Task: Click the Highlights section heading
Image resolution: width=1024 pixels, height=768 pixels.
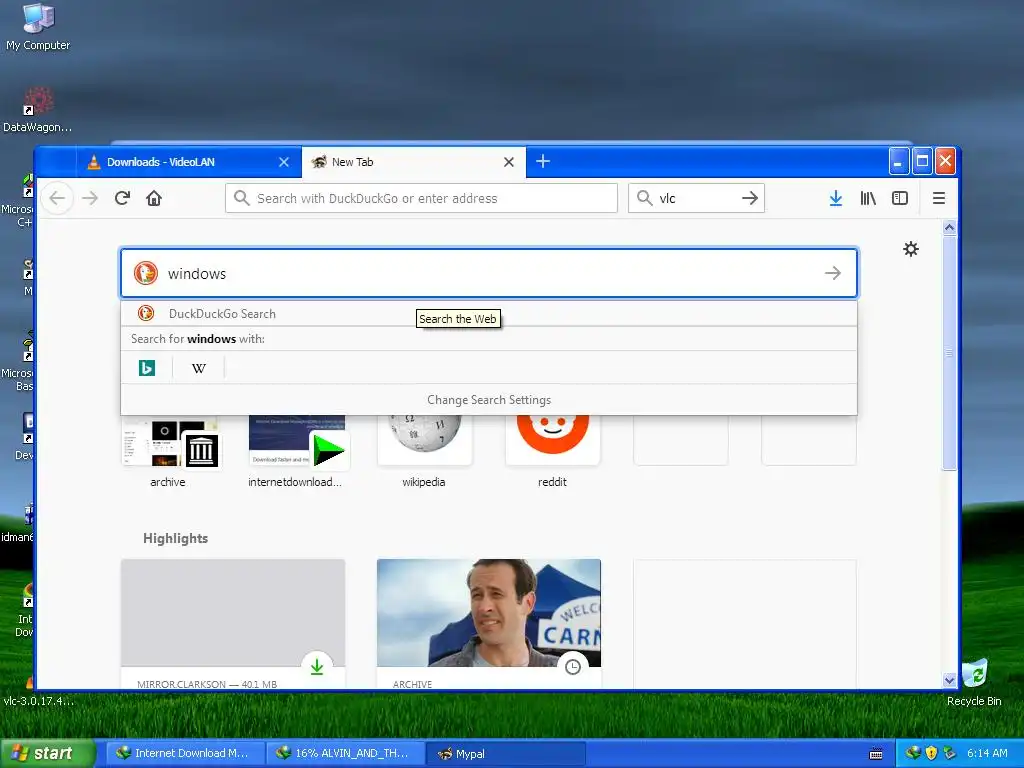Action: coord(175,538)
